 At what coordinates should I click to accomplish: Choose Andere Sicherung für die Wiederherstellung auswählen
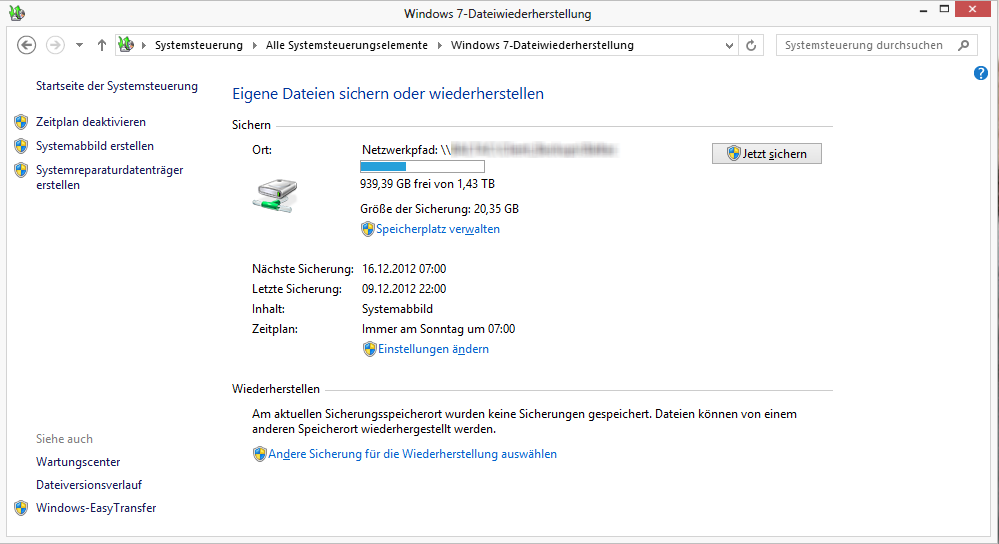(x=412, y=454)
